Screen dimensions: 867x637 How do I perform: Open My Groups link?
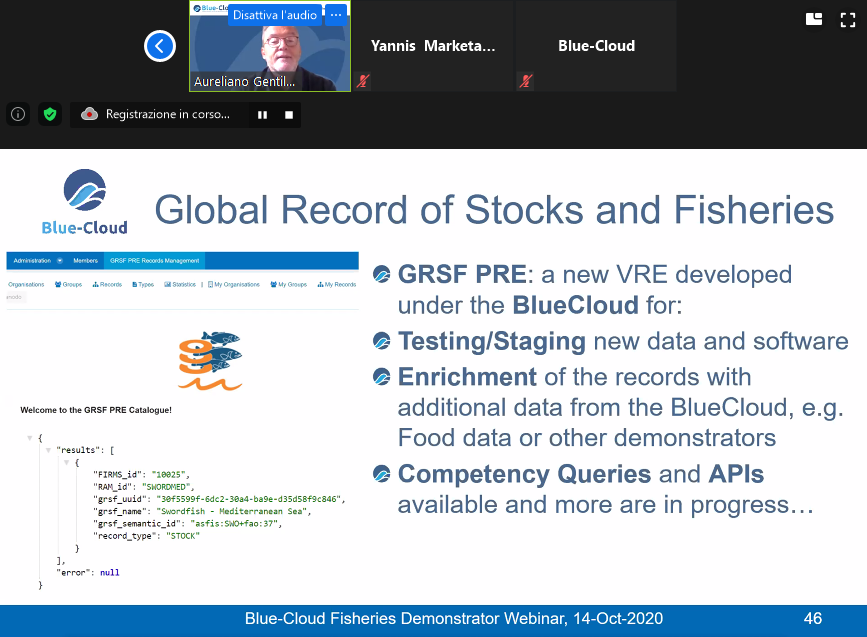pos(289,284)
